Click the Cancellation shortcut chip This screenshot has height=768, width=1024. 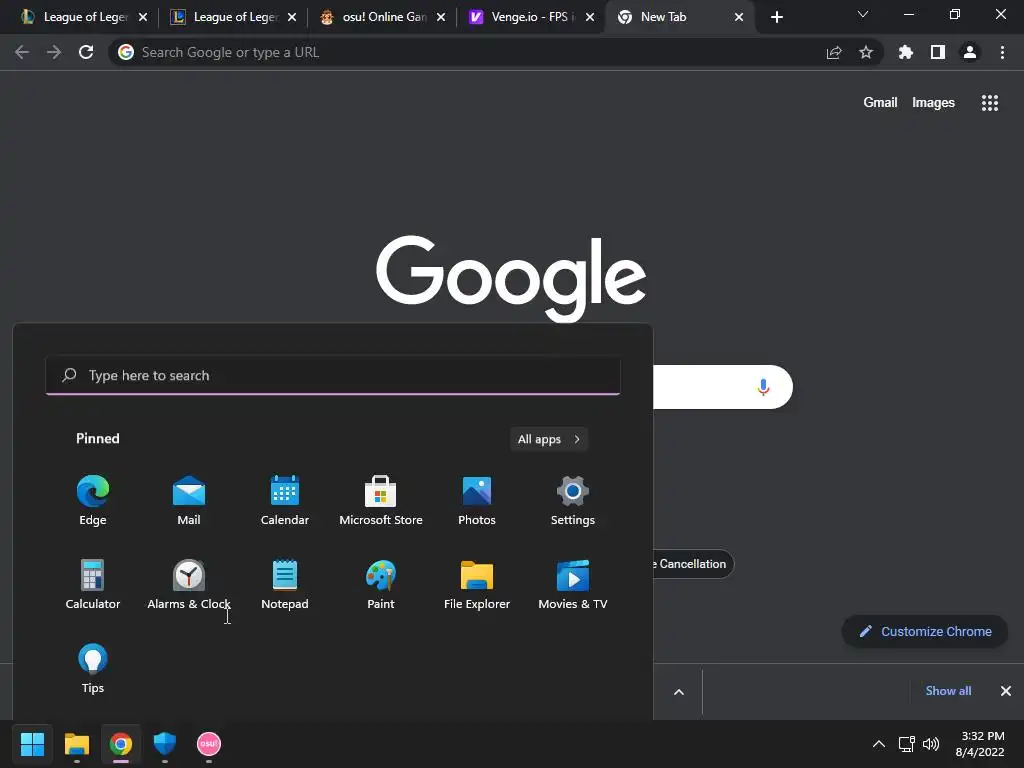click(694, 564)
